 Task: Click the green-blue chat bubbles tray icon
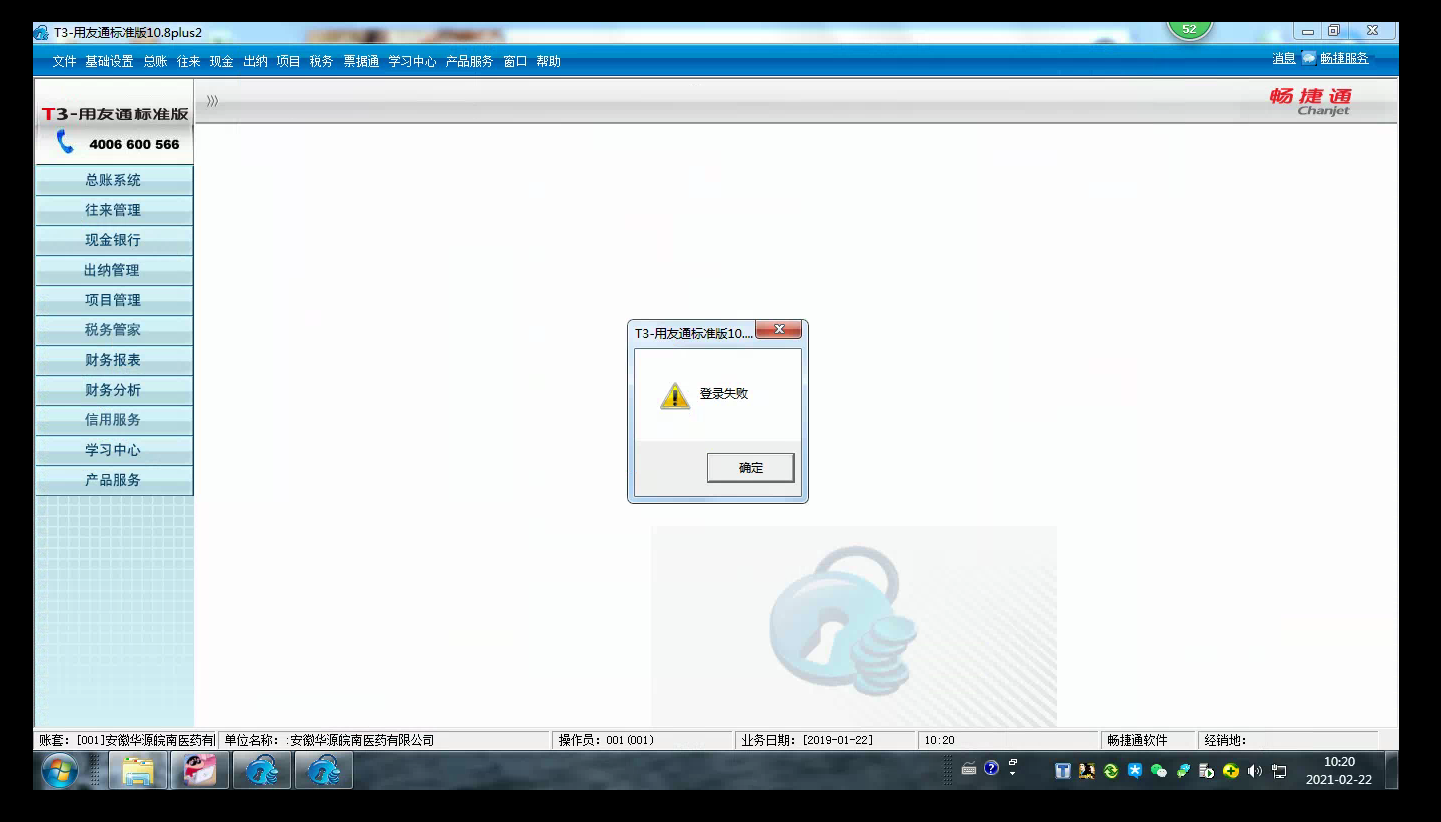click(x=1183, y=771)
